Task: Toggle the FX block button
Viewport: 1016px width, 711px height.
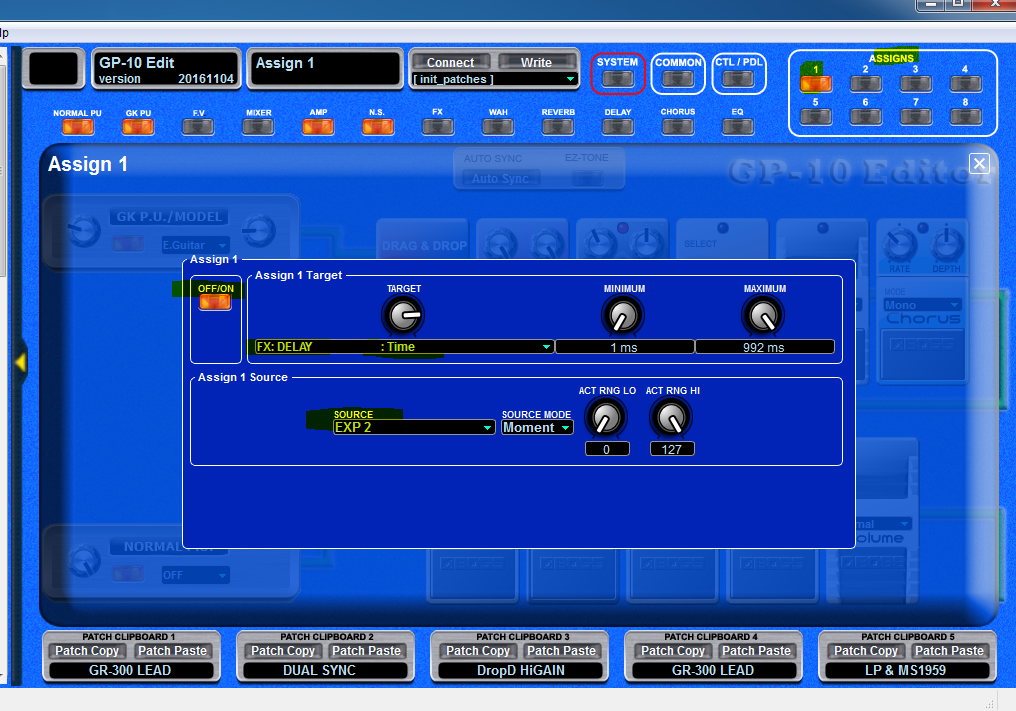Action: (438, 127)
